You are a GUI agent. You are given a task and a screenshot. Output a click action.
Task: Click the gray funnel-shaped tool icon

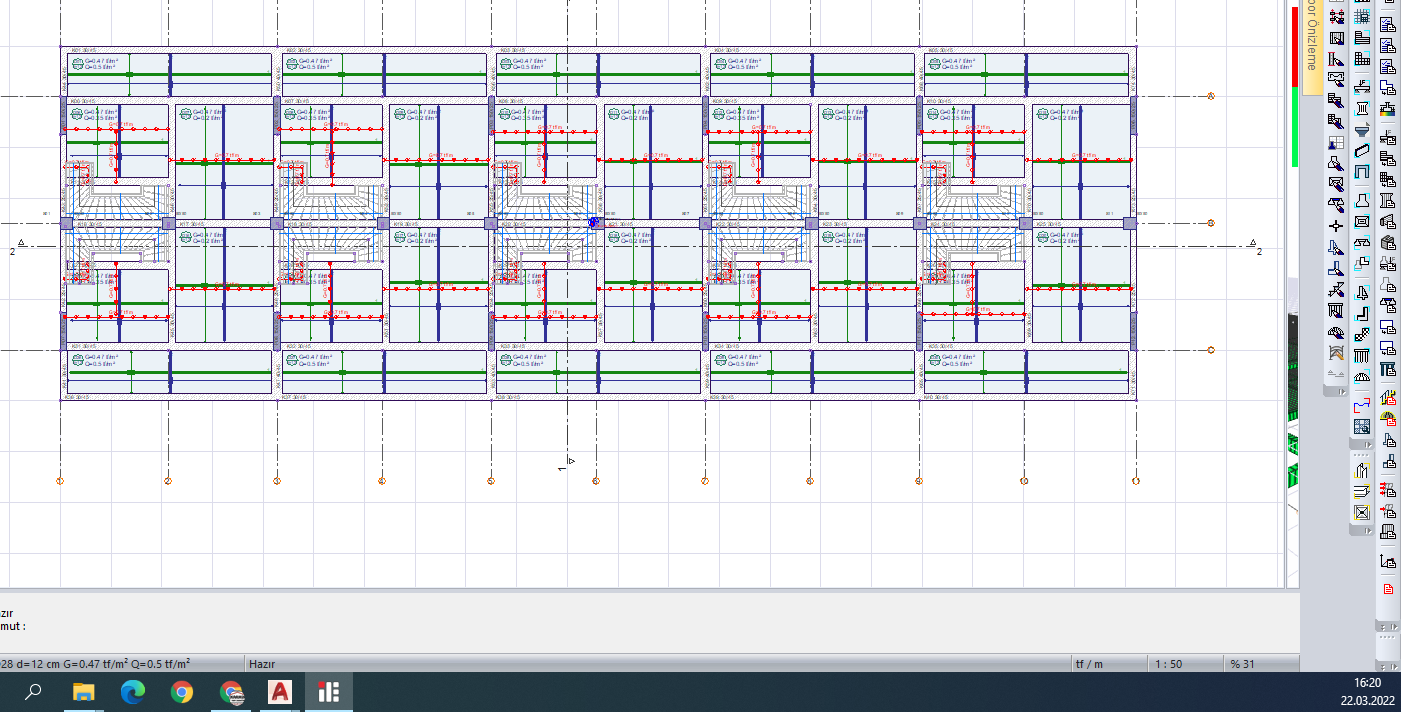pos(1362,130)
